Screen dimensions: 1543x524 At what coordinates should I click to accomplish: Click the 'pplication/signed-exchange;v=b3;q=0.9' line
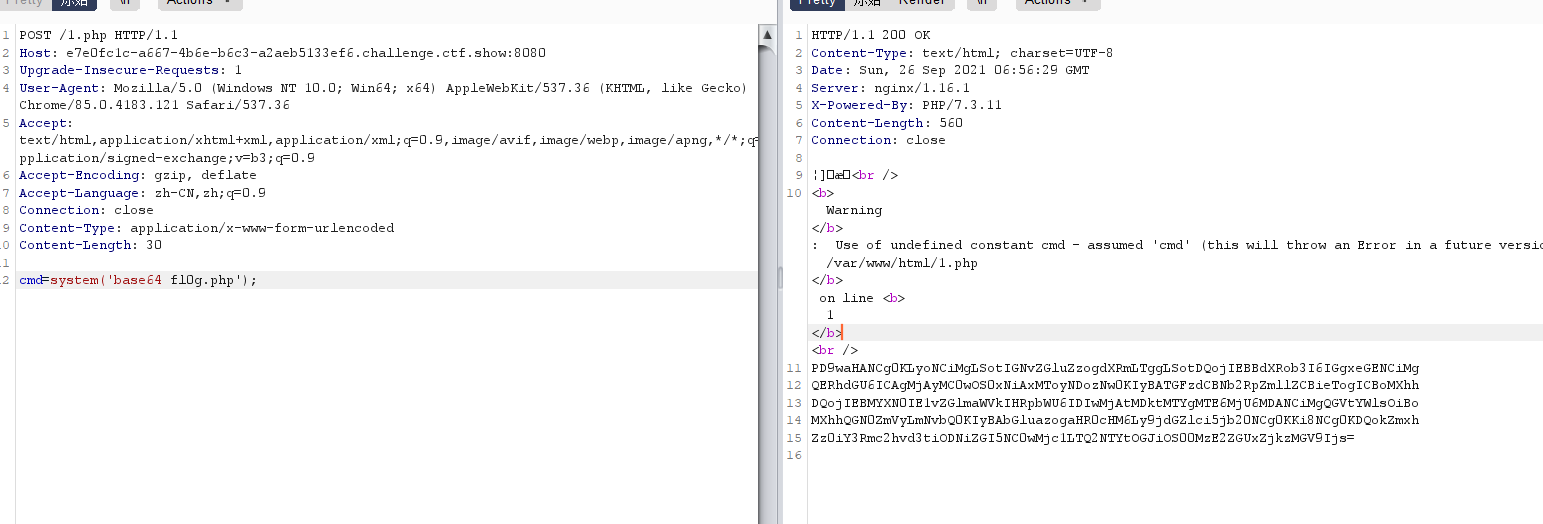tap(167, 158)
